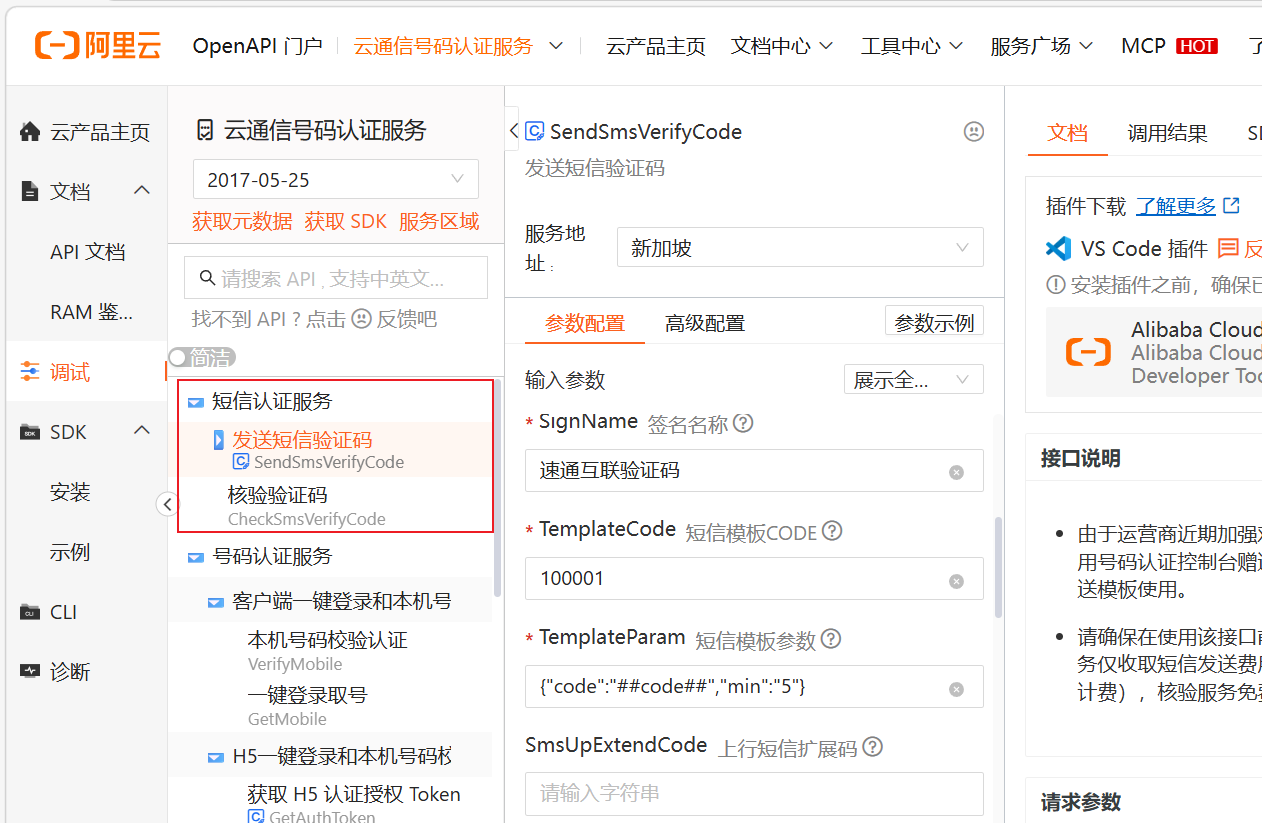Open API 文档 in the sidebar
The width and height of the screenshot is (1262, 823).
pyautogui.click(x=88, y=252)
